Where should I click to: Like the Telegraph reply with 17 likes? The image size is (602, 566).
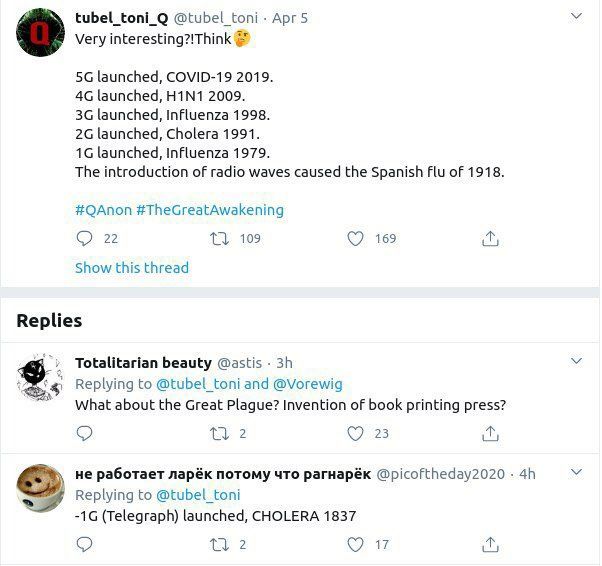(355, 544)
